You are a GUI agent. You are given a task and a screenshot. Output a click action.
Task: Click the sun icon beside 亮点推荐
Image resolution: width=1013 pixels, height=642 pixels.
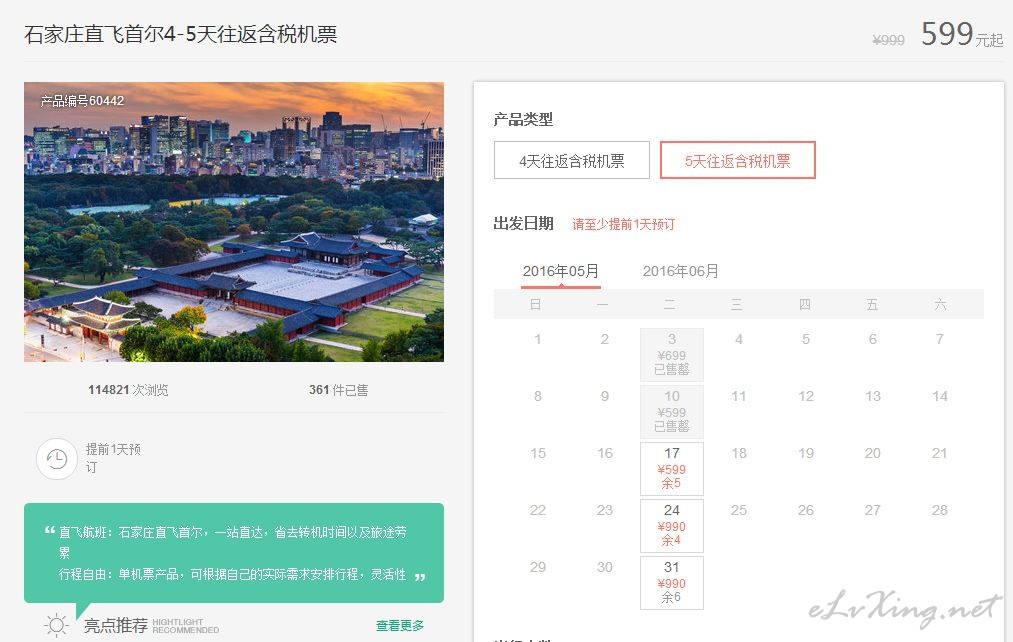pyautogui.click(x=56, y=625)
